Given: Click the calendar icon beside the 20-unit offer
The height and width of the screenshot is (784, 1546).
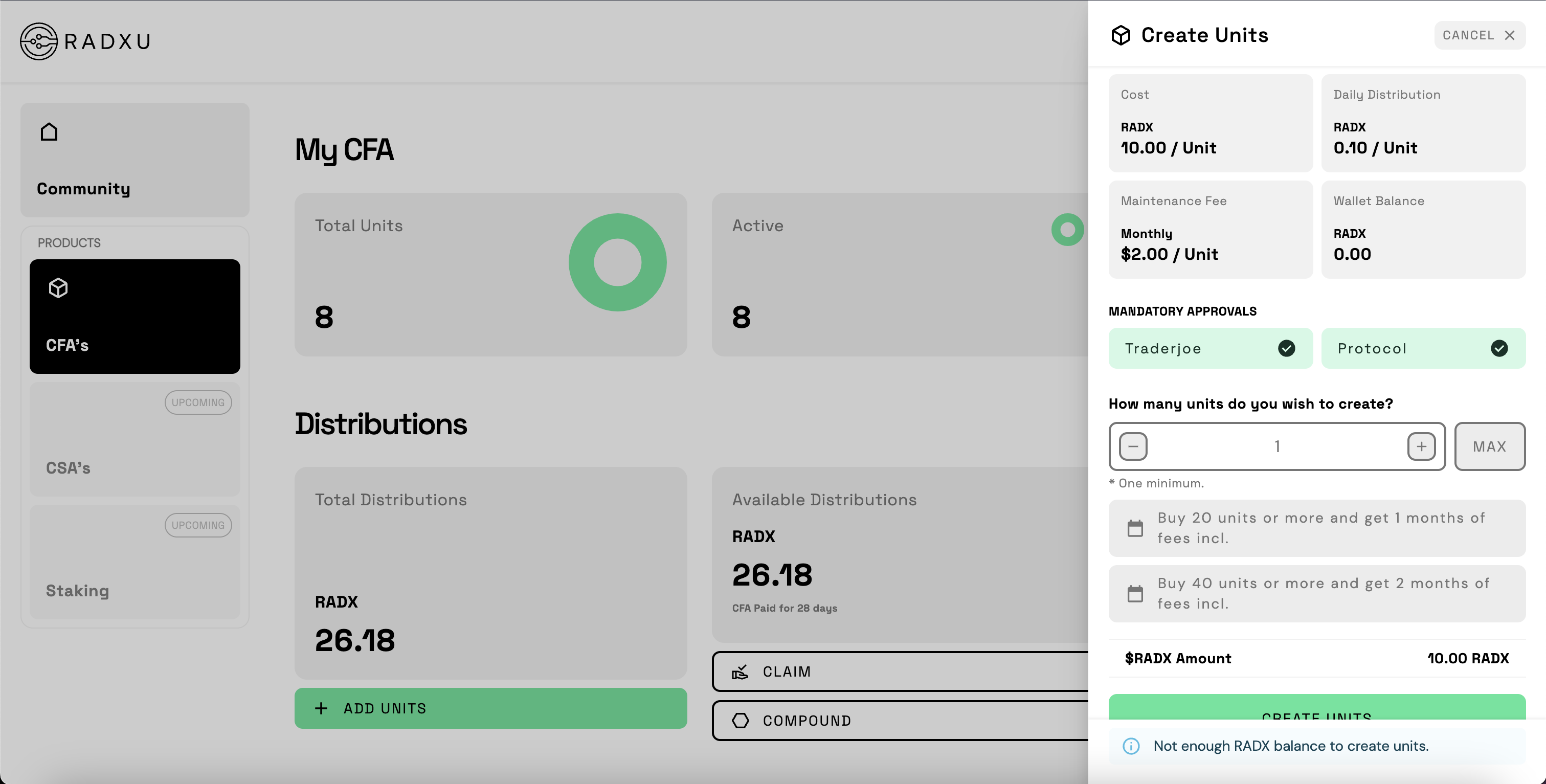Looking at the screenshot, I should click(1135, 528).
